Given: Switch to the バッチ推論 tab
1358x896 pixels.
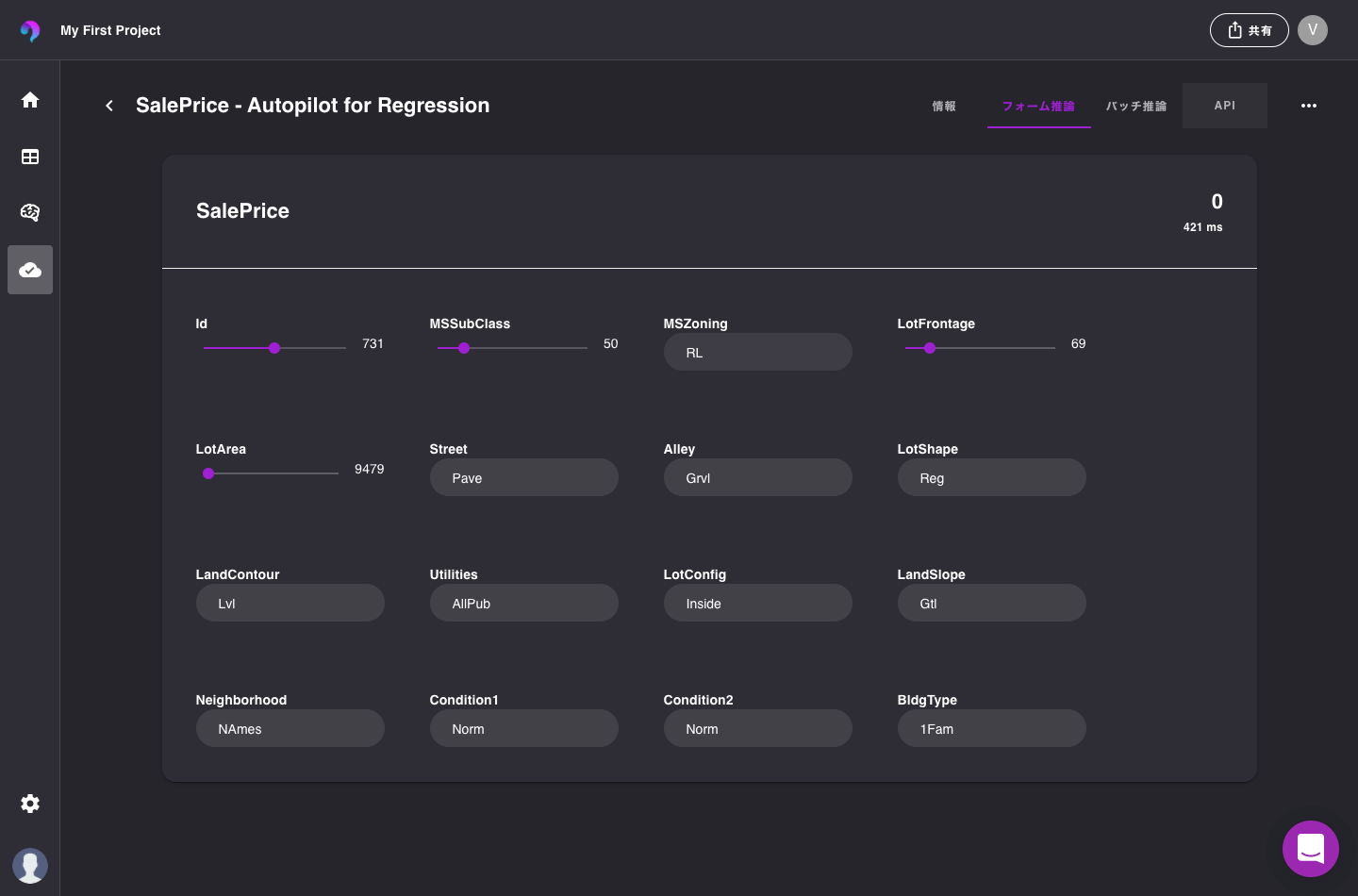Looking at the screenshot, I should [1136, 106].
